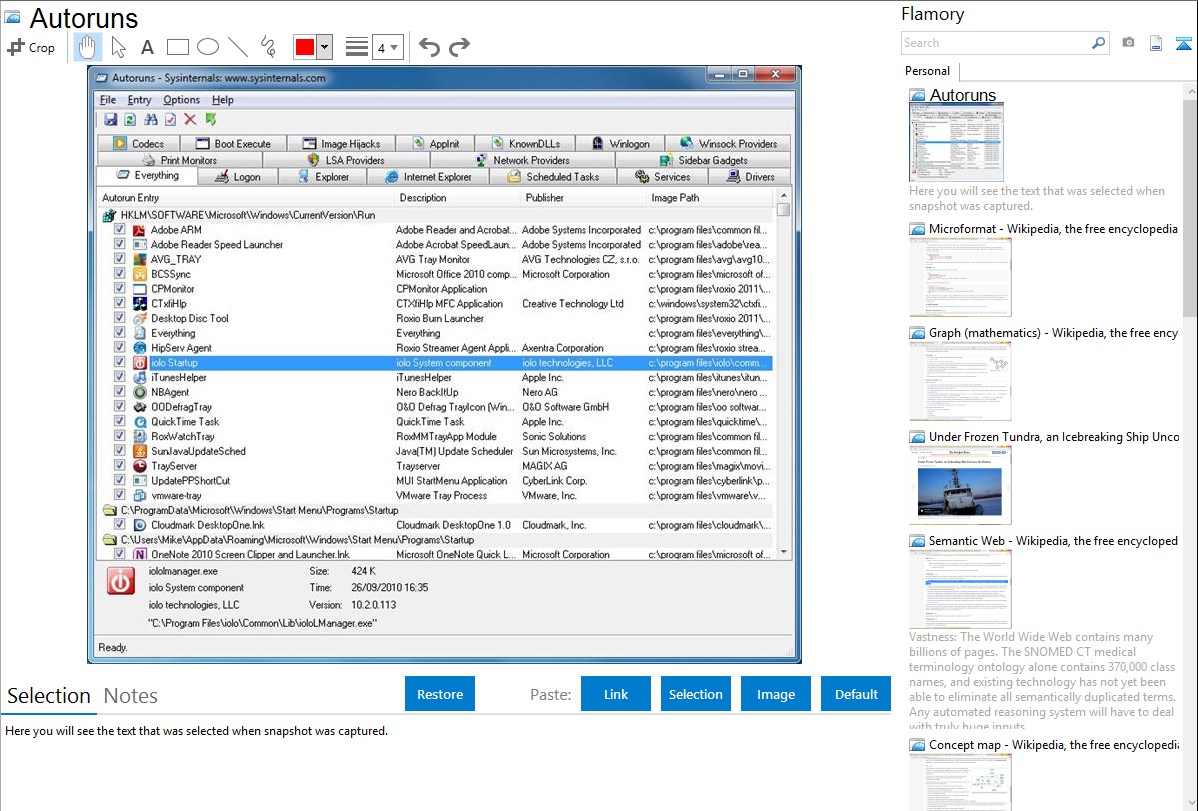Image resolution: width=1198 pixels, height=811 pixels.
Task: Toggle the Adobe ARM checkbox
Action: 120,229
